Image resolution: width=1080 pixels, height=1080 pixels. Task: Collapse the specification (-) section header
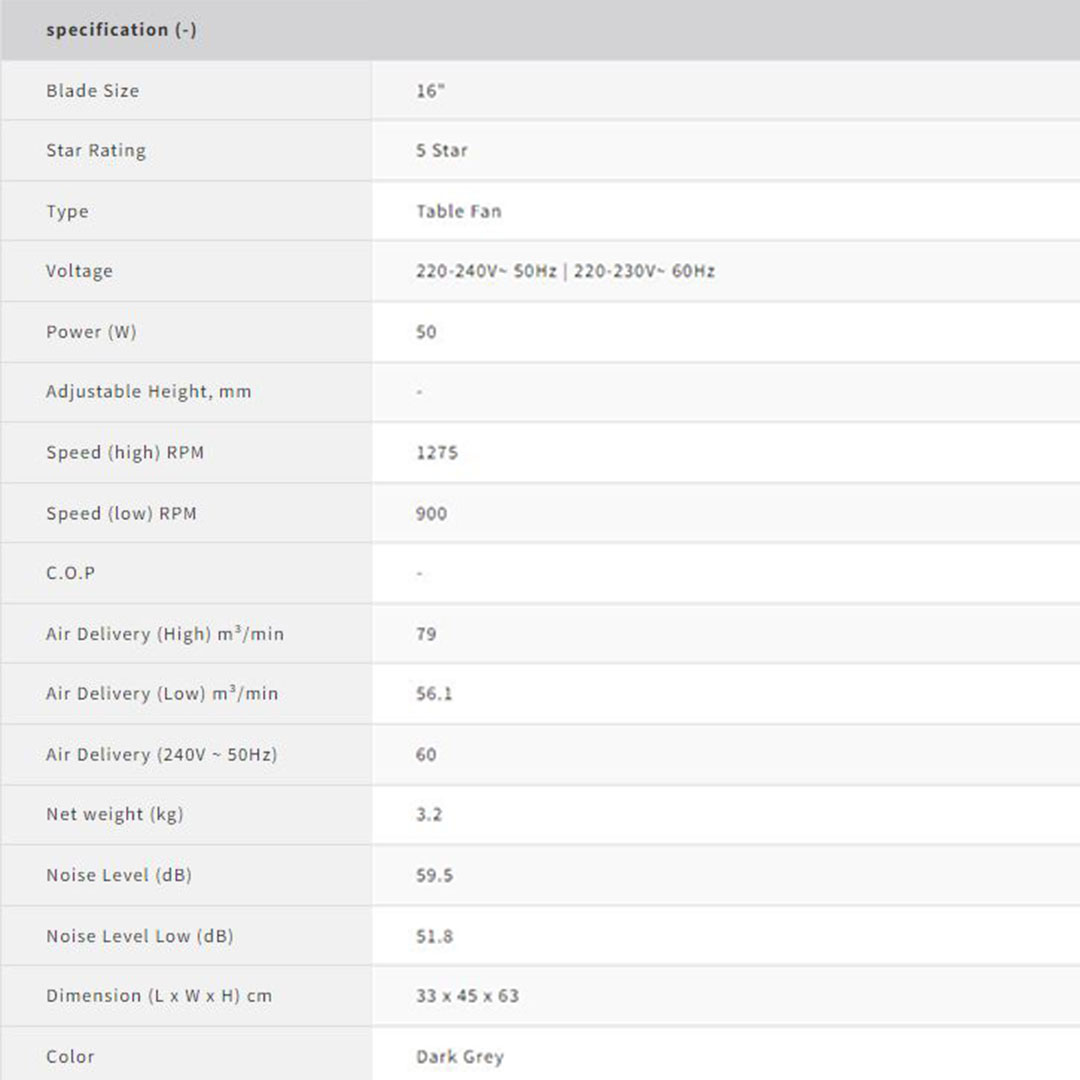121,30
